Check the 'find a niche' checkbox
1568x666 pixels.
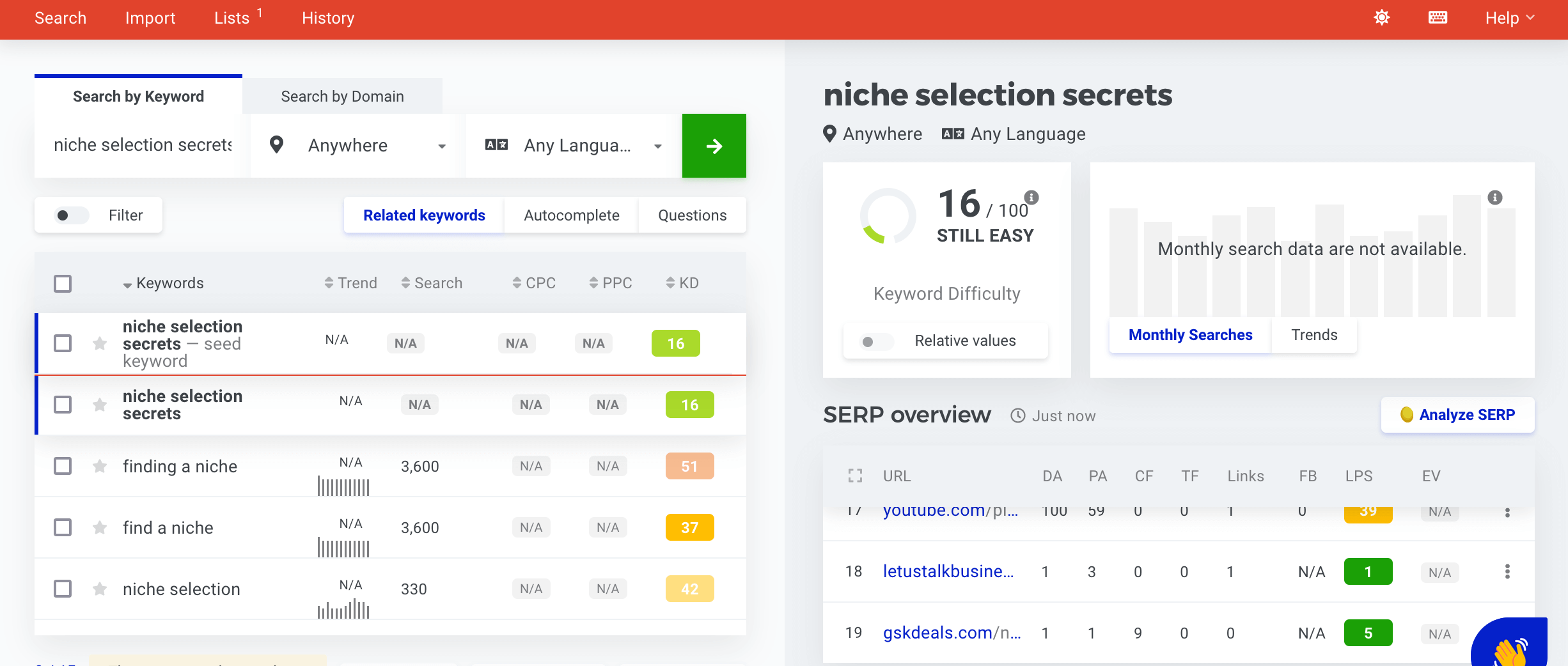63,527
